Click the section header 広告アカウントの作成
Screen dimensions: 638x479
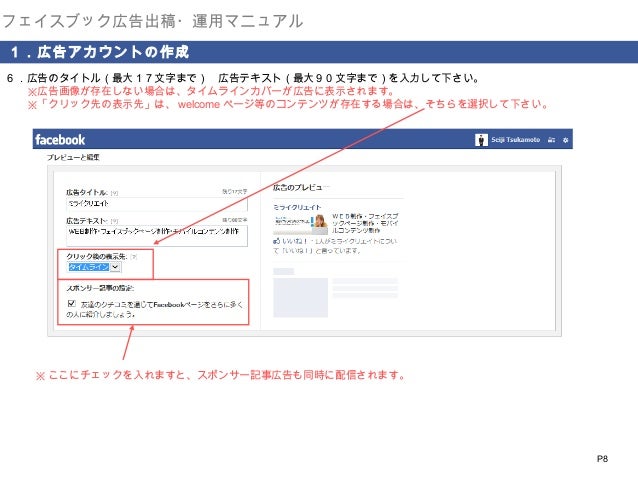coord(113,52)
